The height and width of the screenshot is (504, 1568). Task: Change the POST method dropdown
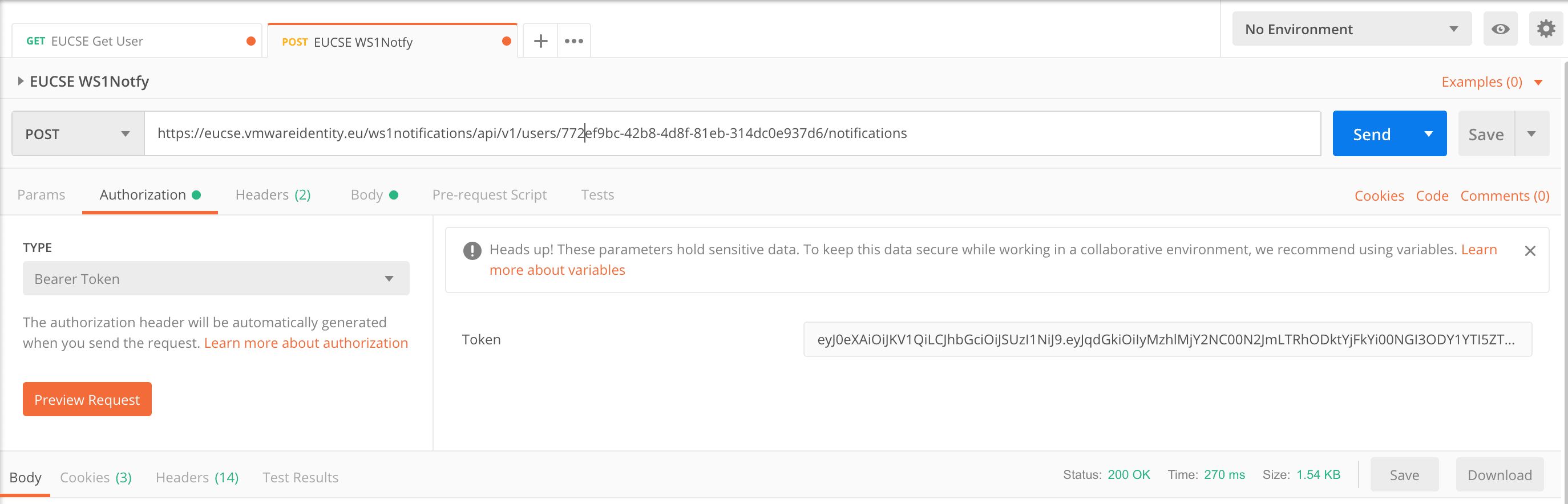(78, 134)
